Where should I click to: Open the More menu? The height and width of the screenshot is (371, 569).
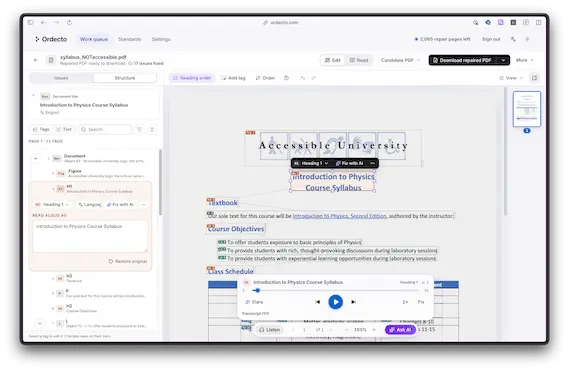click(524, 60)
